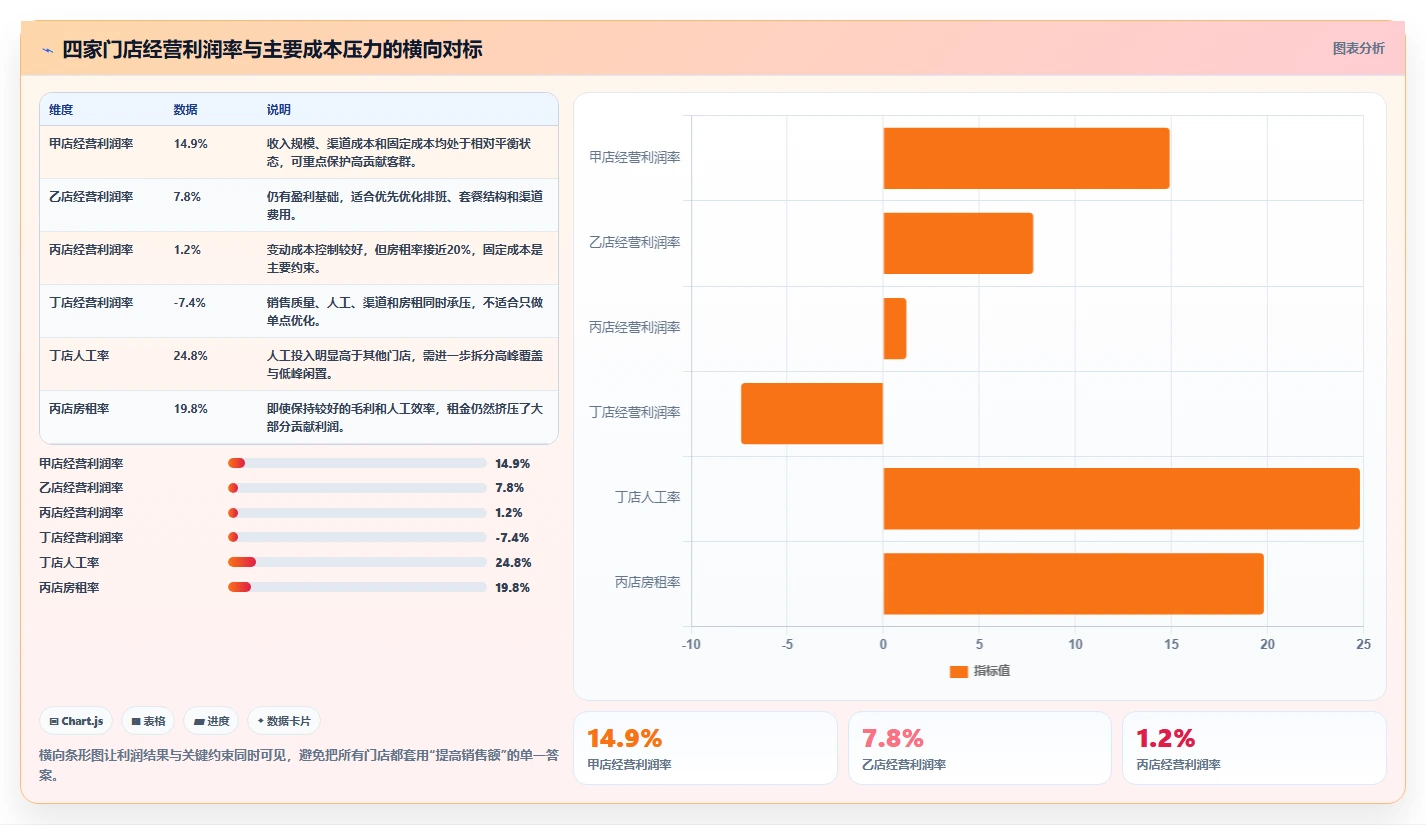Screen dimensions: 1426x825
Task: Select the 数据卡片 tag chip
Action: pyautogui.click(x=284, y=721)
